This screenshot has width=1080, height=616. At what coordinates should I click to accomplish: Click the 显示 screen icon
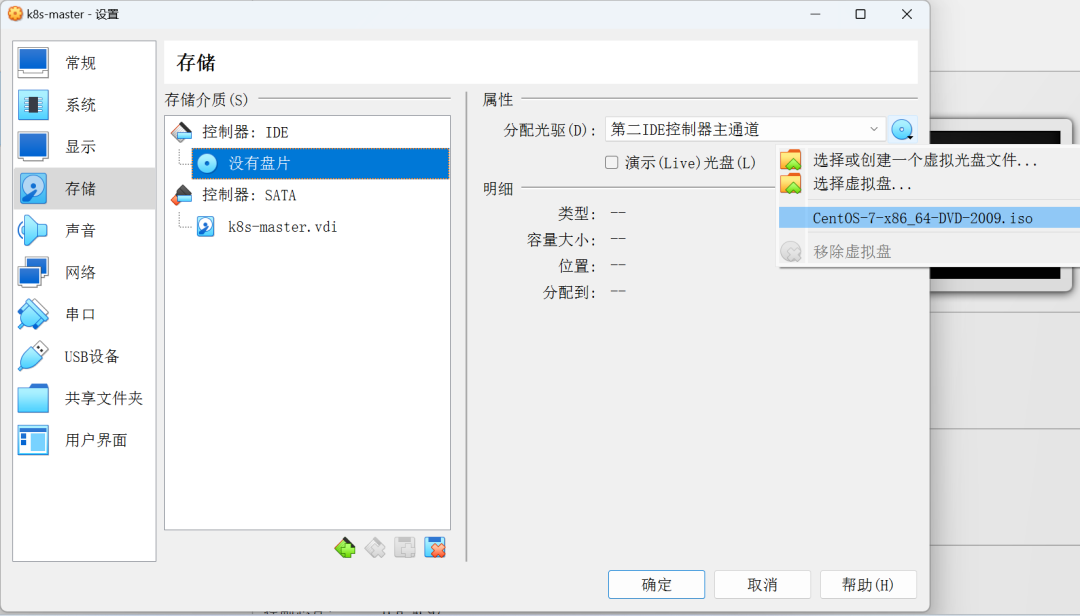tap(33, 147)
